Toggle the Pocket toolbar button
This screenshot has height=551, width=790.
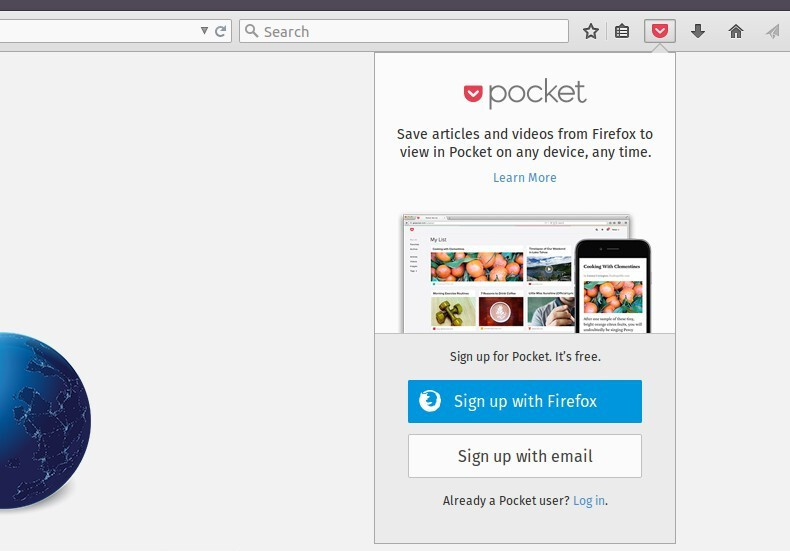pos(660,31)
